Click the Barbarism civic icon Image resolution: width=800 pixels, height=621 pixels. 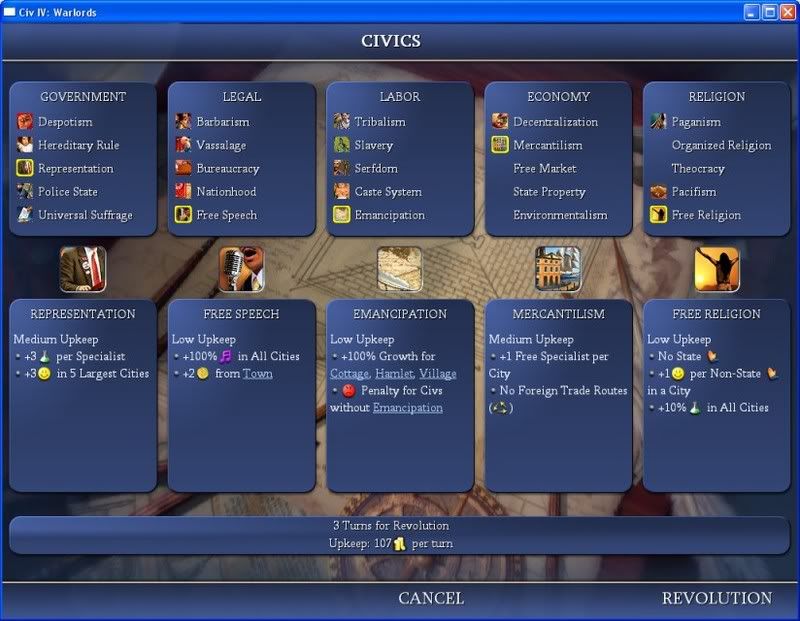coord(183,122)
